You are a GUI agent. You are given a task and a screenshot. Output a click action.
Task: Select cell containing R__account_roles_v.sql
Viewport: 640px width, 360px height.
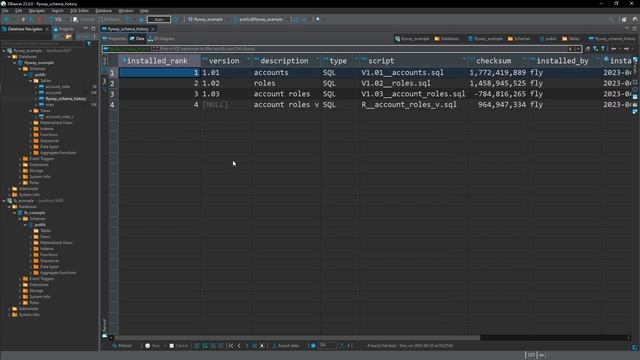point(413,104)
